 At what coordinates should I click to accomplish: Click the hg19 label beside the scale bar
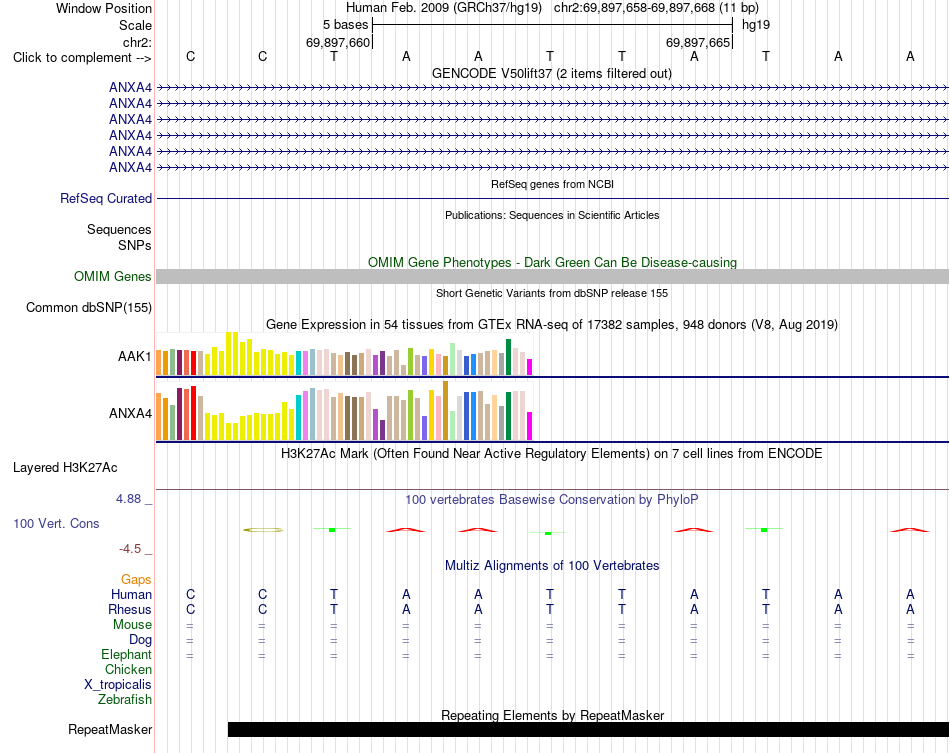coord(756,25)
